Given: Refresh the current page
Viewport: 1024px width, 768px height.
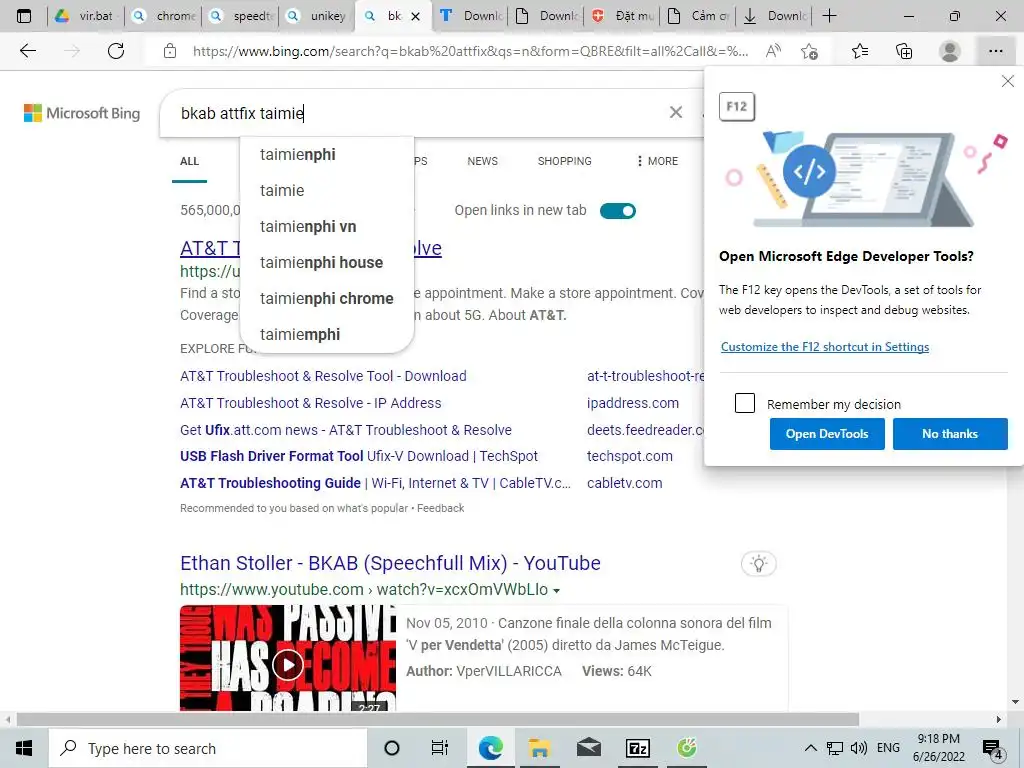Looking at the screenshot, I should click(x=116, y=51).
